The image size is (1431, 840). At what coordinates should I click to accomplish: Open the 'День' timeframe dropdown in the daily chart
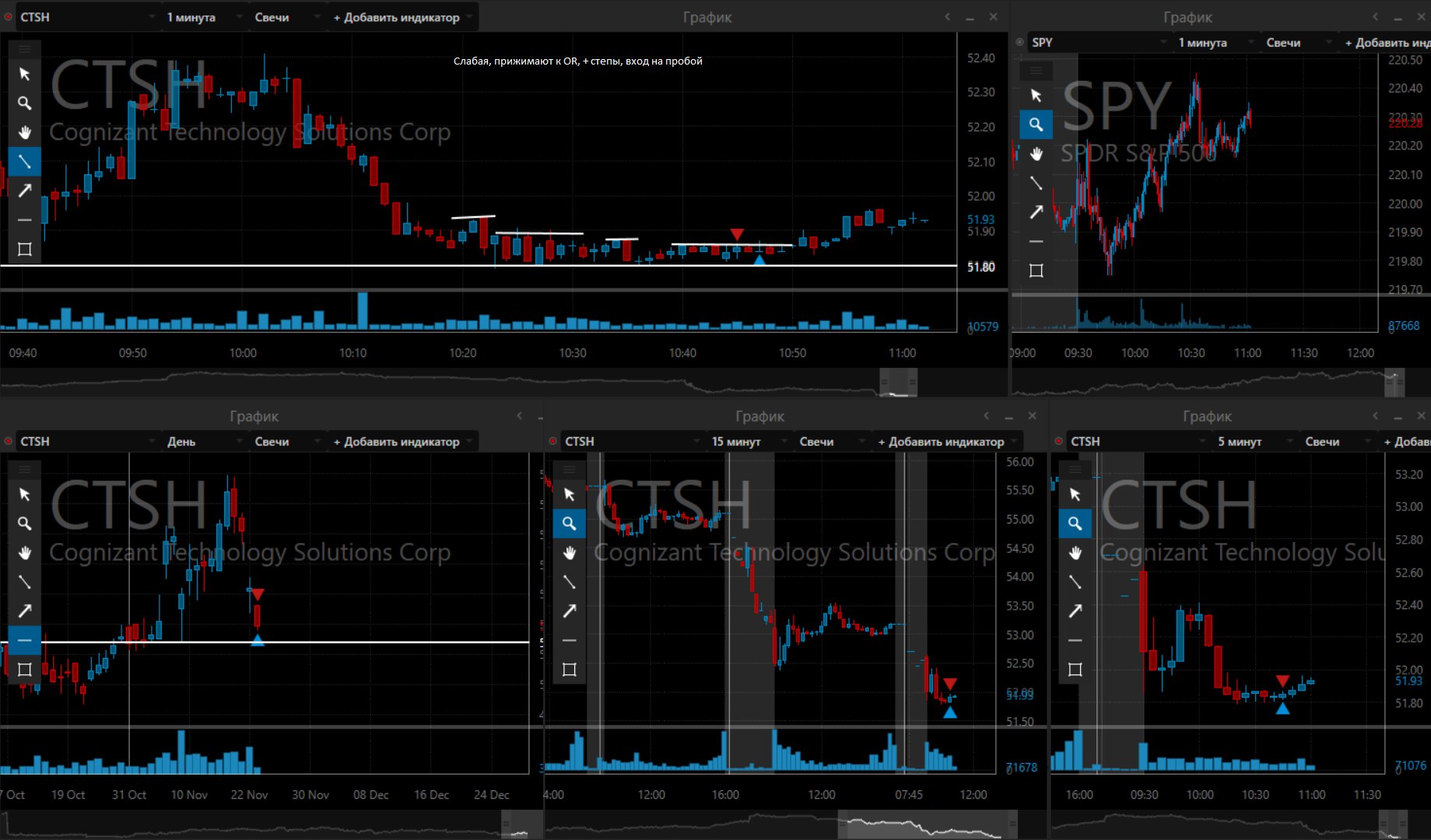click(x=204, y=442)
